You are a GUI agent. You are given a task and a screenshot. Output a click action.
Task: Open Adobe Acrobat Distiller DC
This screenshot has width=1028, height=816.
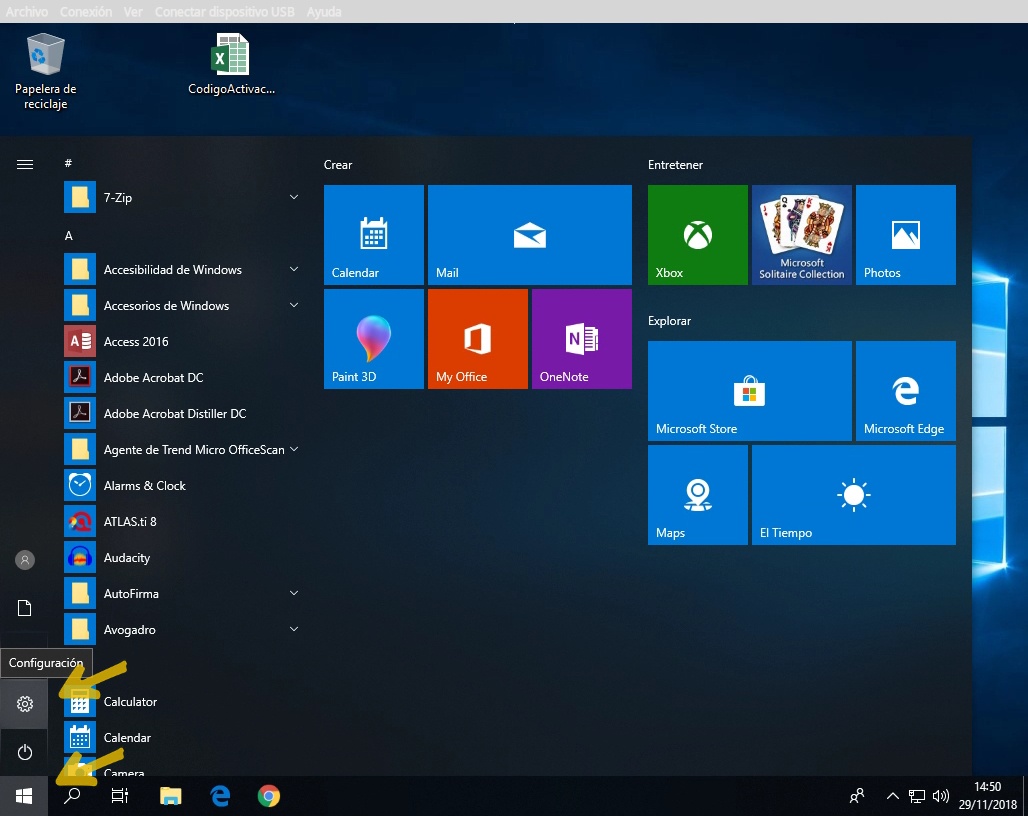pyautogui.click(x=182, y=414)
